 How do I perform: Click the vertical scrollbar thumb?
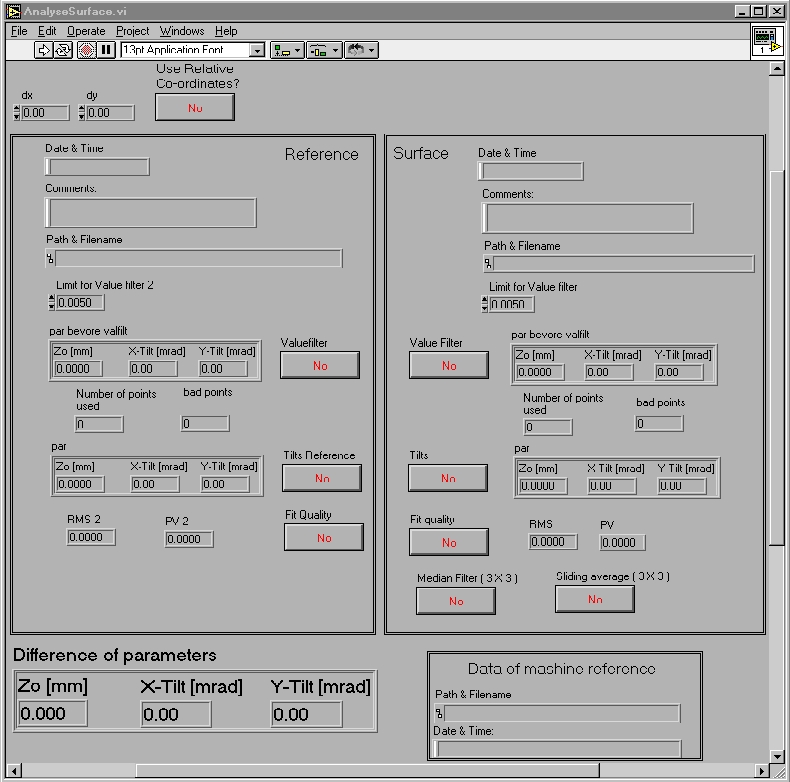click(x=777, y=358)
